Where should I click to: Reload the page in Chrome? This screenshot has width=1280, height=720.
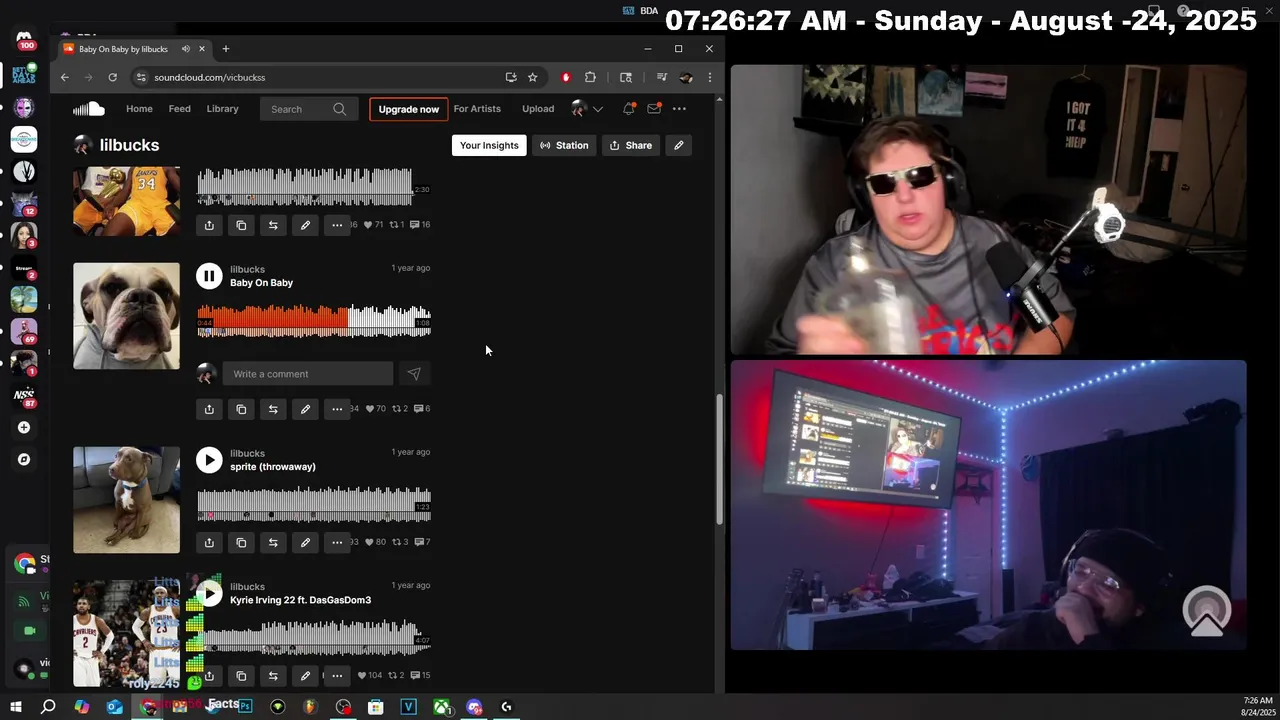(112, 77)
